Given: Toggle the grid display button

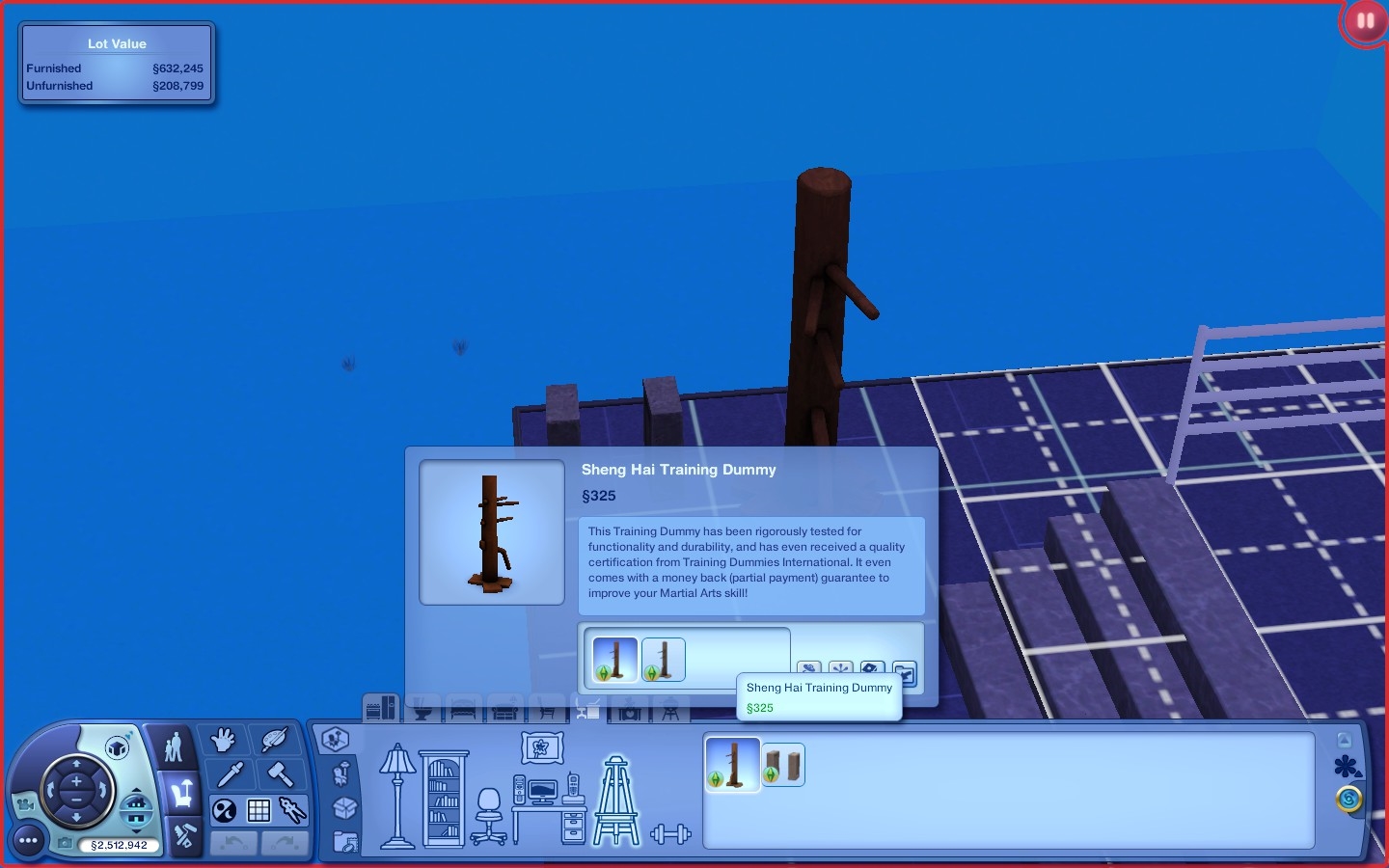Looking at the screenshot, I should 259,811.
